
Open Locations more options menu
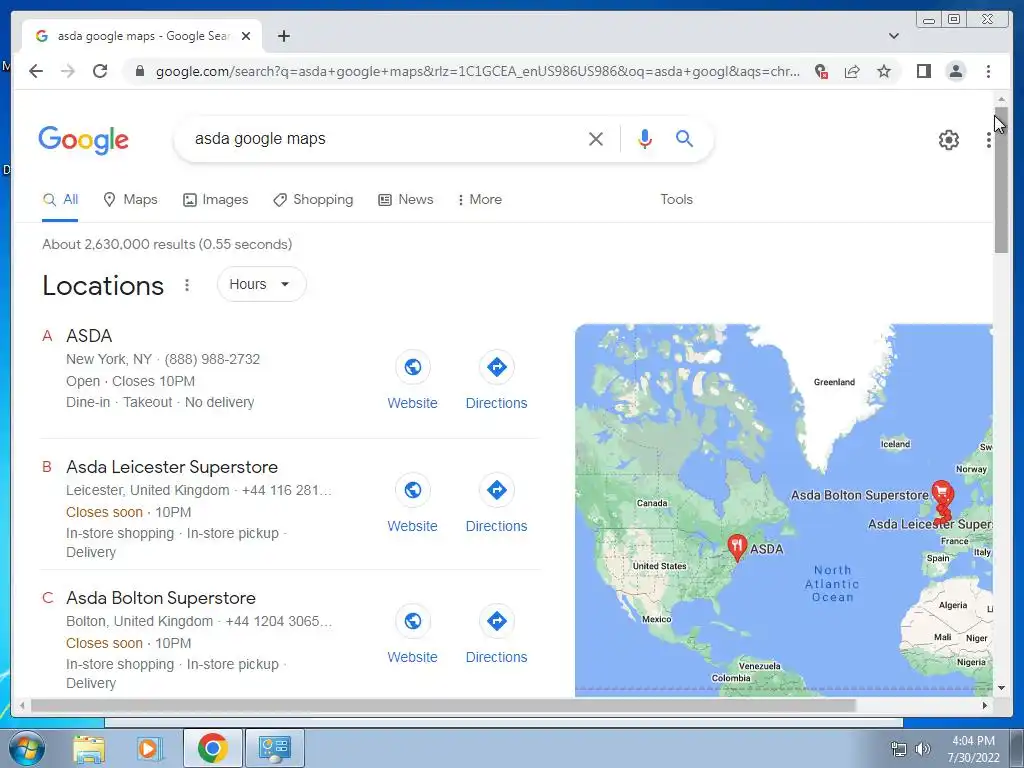[187, 285]
